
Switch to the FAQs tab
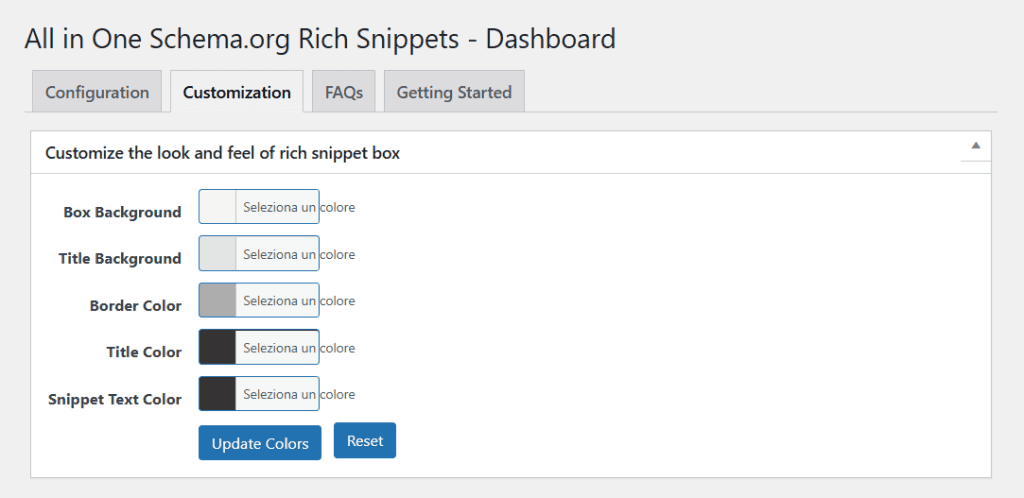(x=343, y=92)
